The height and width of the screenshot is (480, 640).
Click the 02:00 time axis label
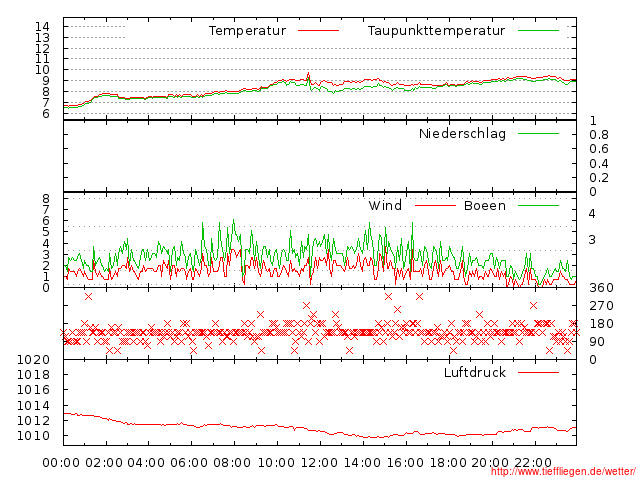104,463
